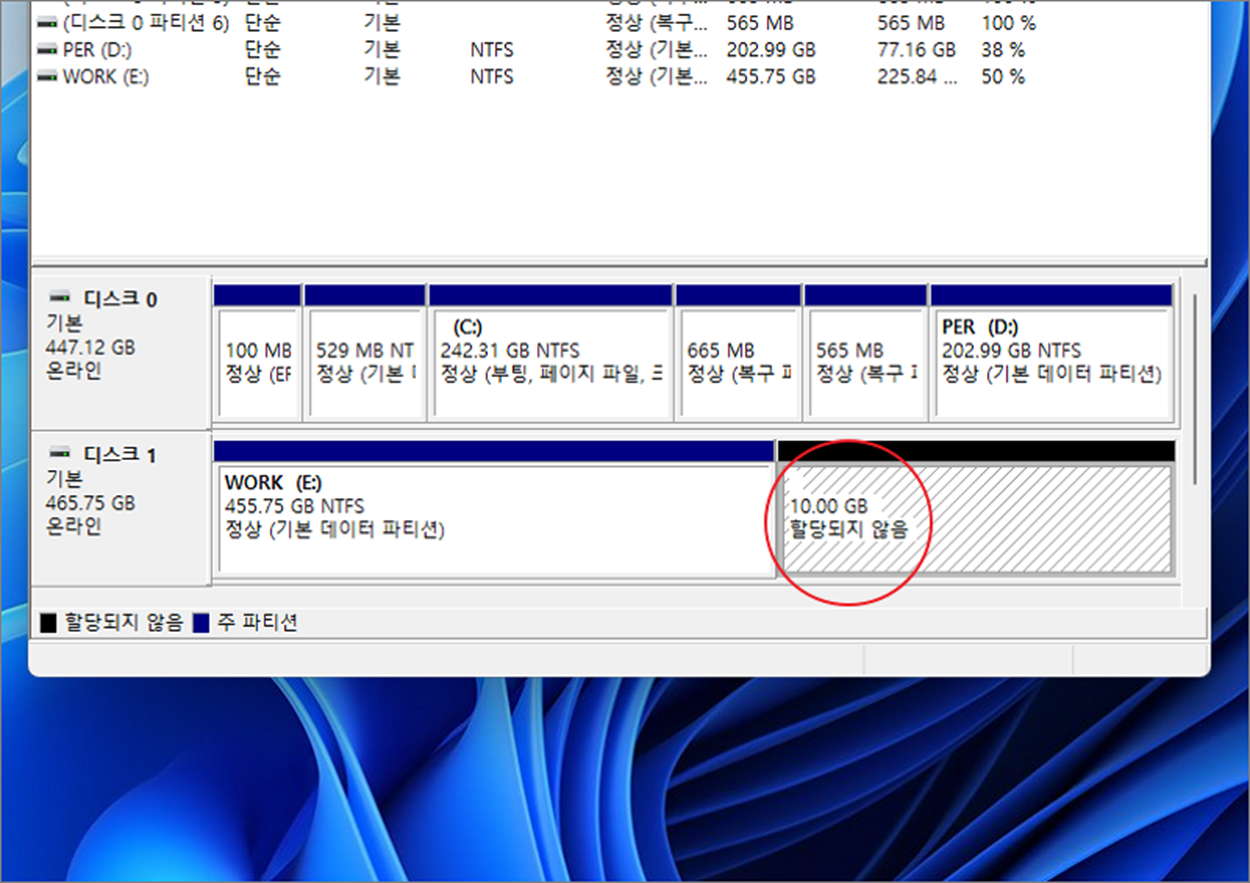Select the 디스크 1 label panel
The image size is (1250, 883).
coord(121,507)
